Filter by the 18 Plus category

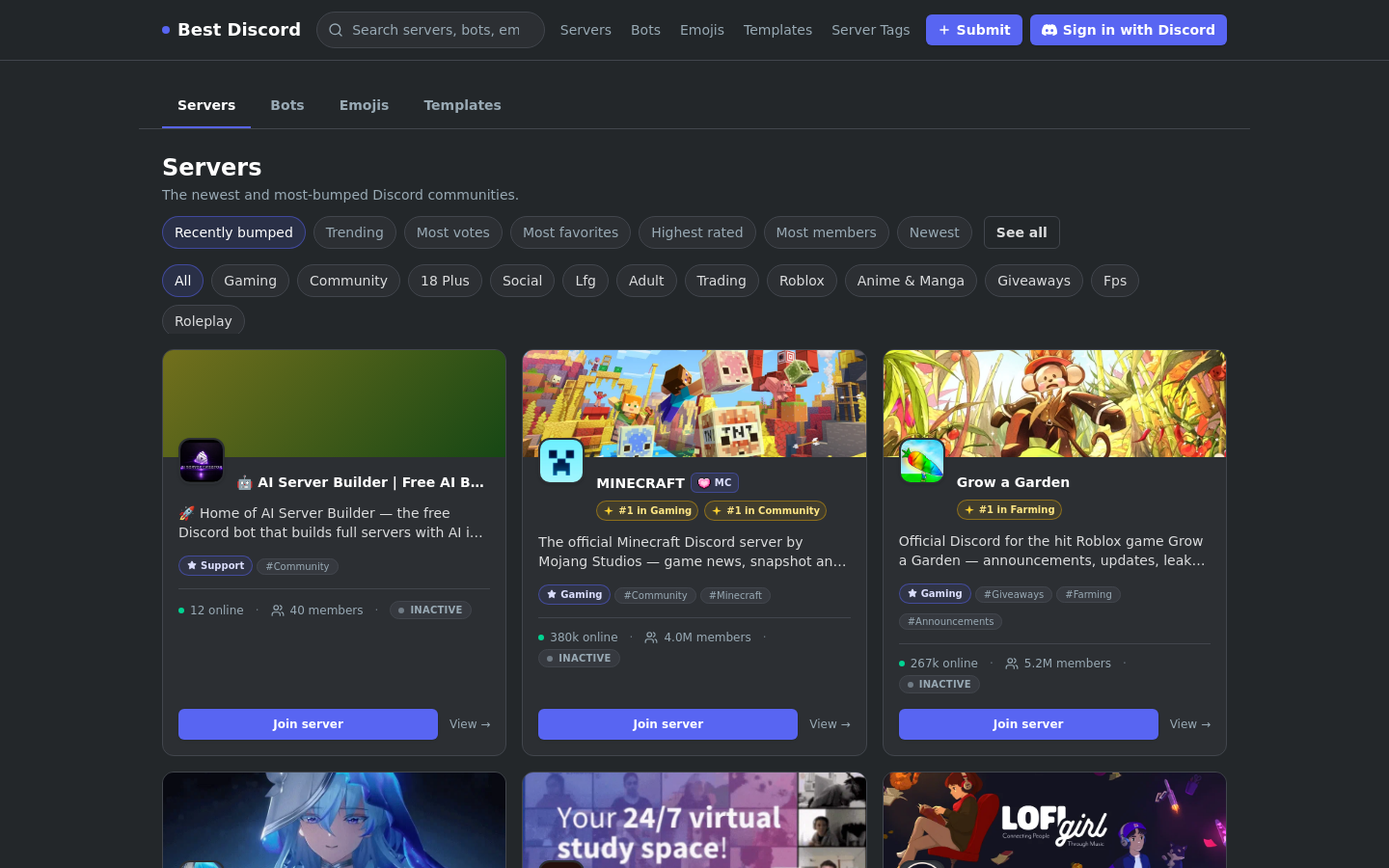(x=445, y=281)
